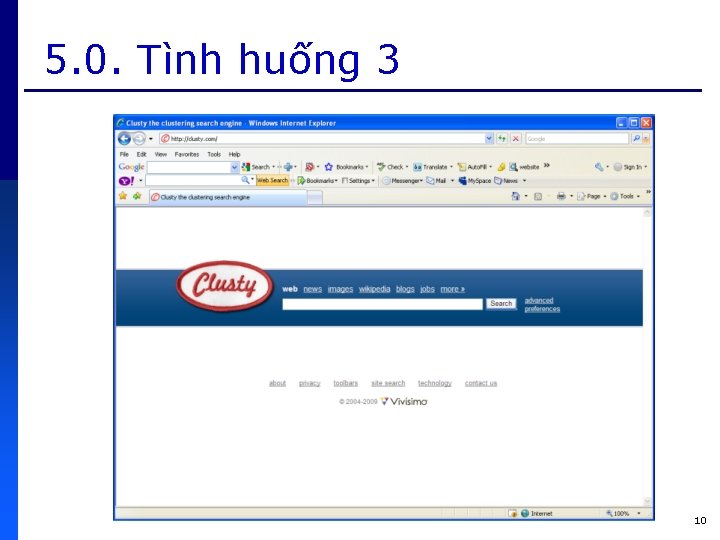
Task: Click the 'jobs' link on Clusty
Action: pos(427,289)
